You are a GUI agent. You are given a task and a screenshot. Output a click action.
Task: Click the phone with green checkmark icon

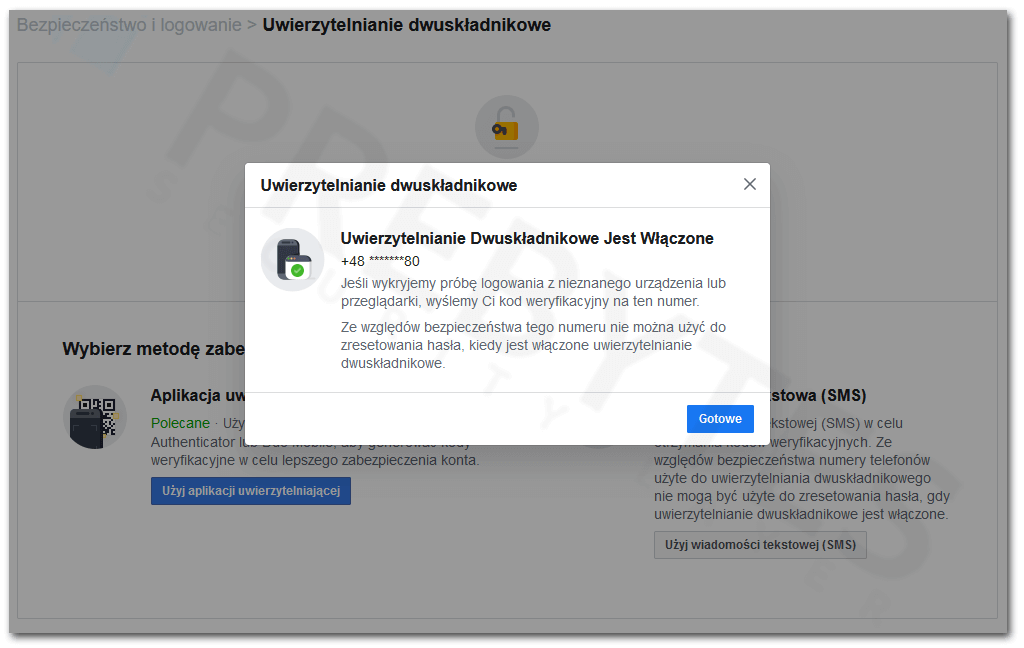tap(293, 259)
